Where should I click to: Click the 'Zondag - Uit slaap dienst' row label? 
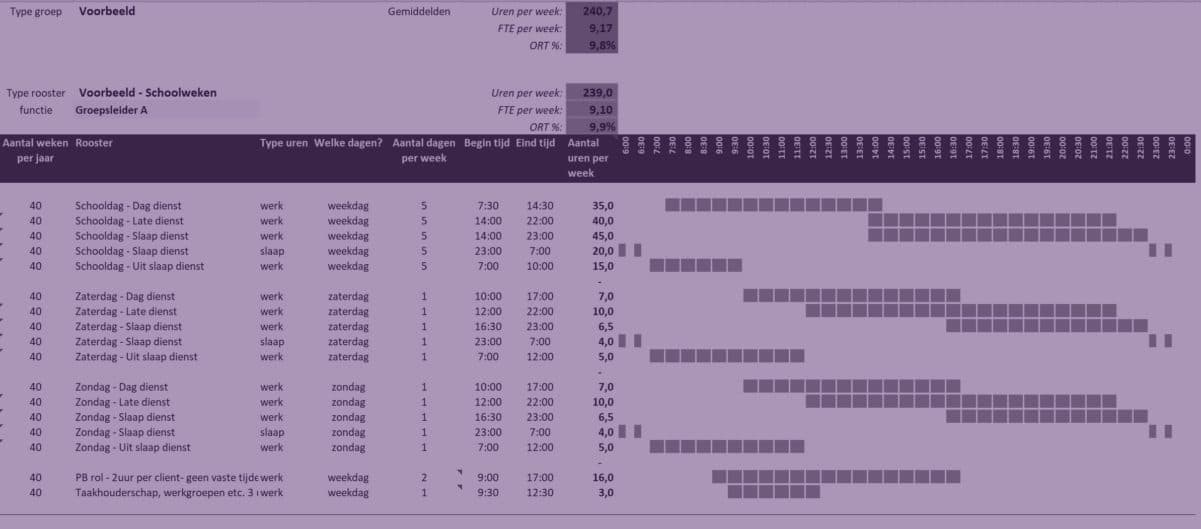tap(132, 448)
